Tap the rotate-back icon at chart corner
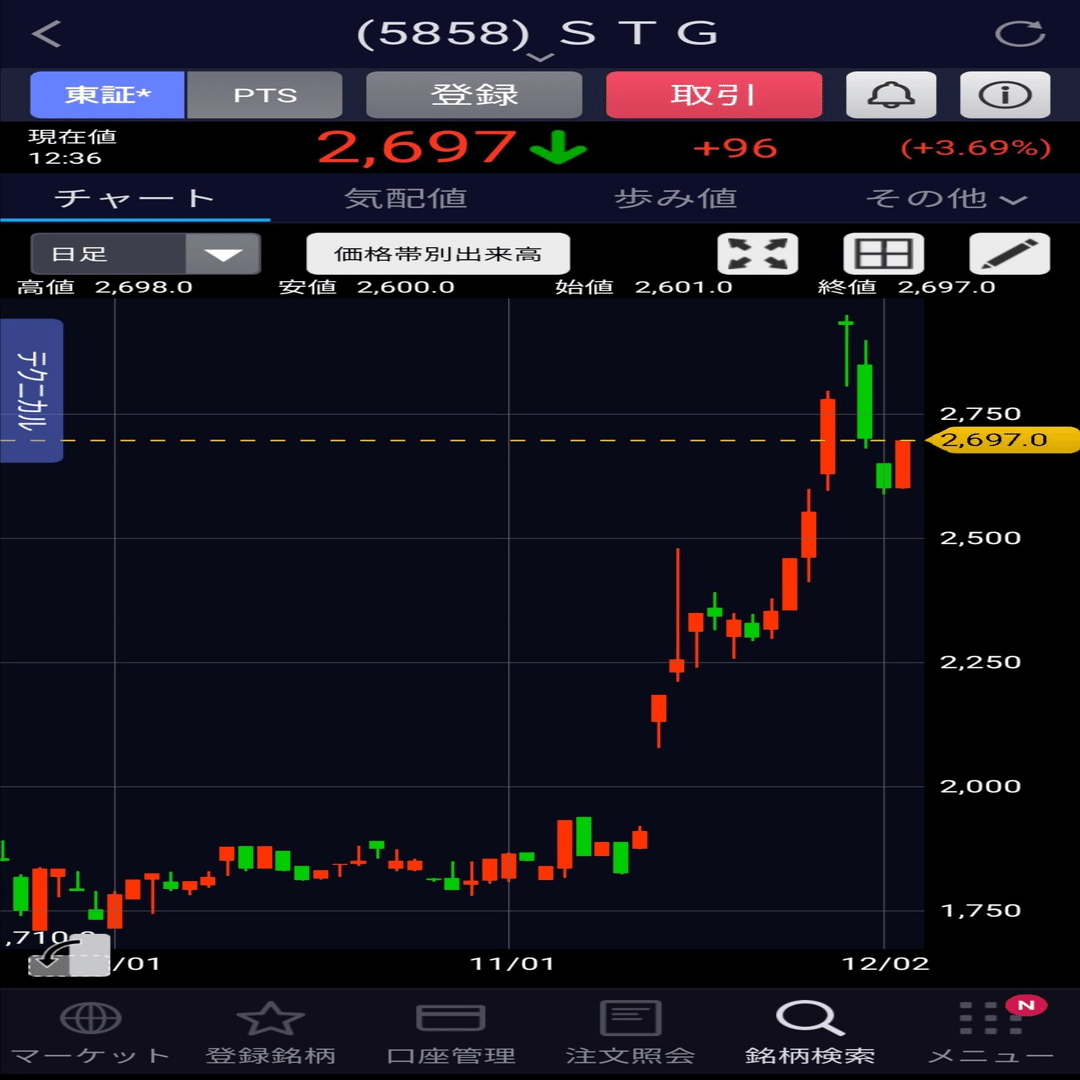 click(x=68, y=957)
